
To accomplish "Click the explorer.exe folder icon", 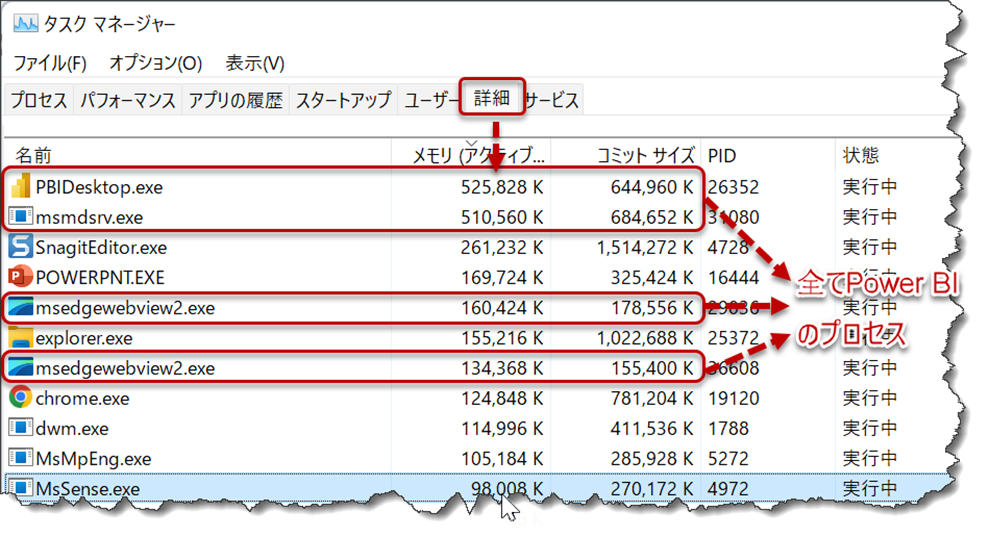I will [x=20, y=337].
